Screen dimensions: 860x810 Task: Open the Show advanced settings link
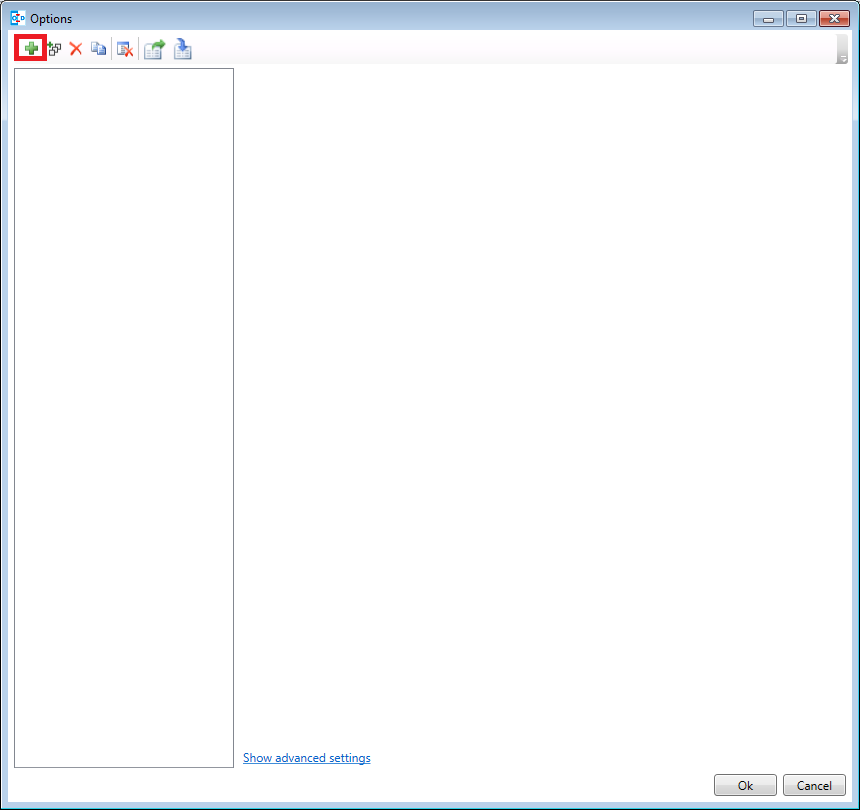pyautogui.click(x=306, y=758)
